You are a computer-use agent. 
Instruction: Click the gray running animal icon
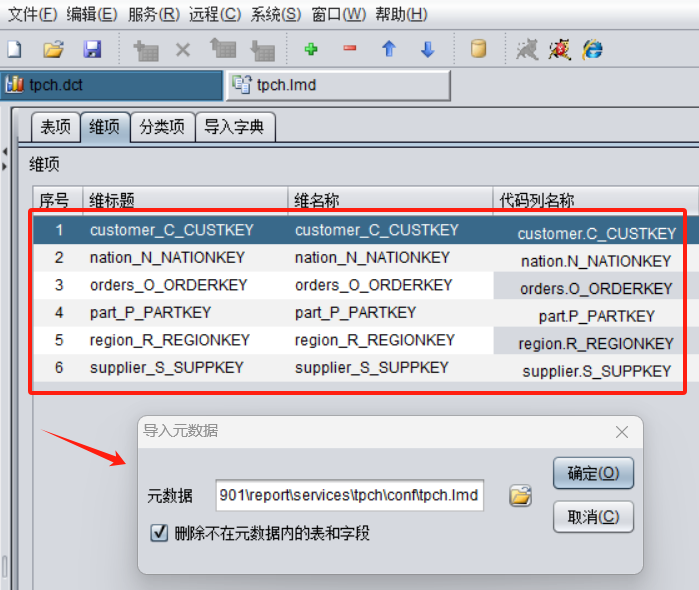point(527,49)
